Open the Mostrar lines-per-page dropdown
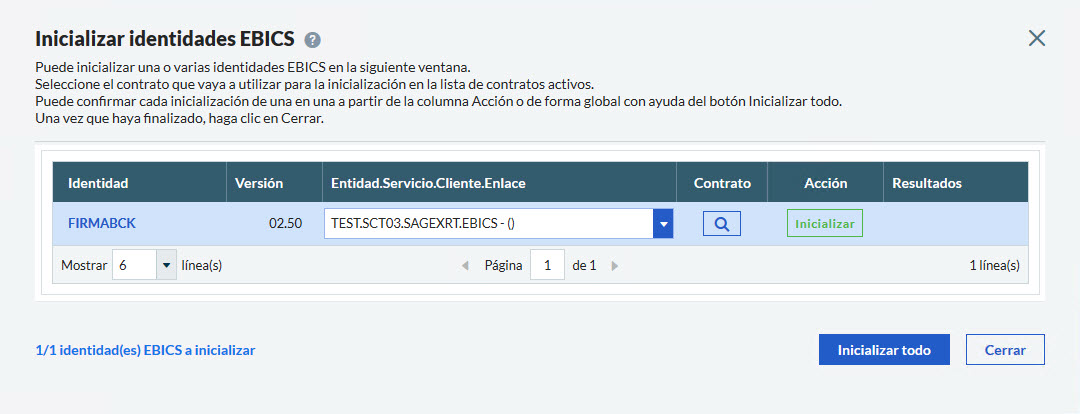This screenshot has width=1080, height=414. coord(166,266)
